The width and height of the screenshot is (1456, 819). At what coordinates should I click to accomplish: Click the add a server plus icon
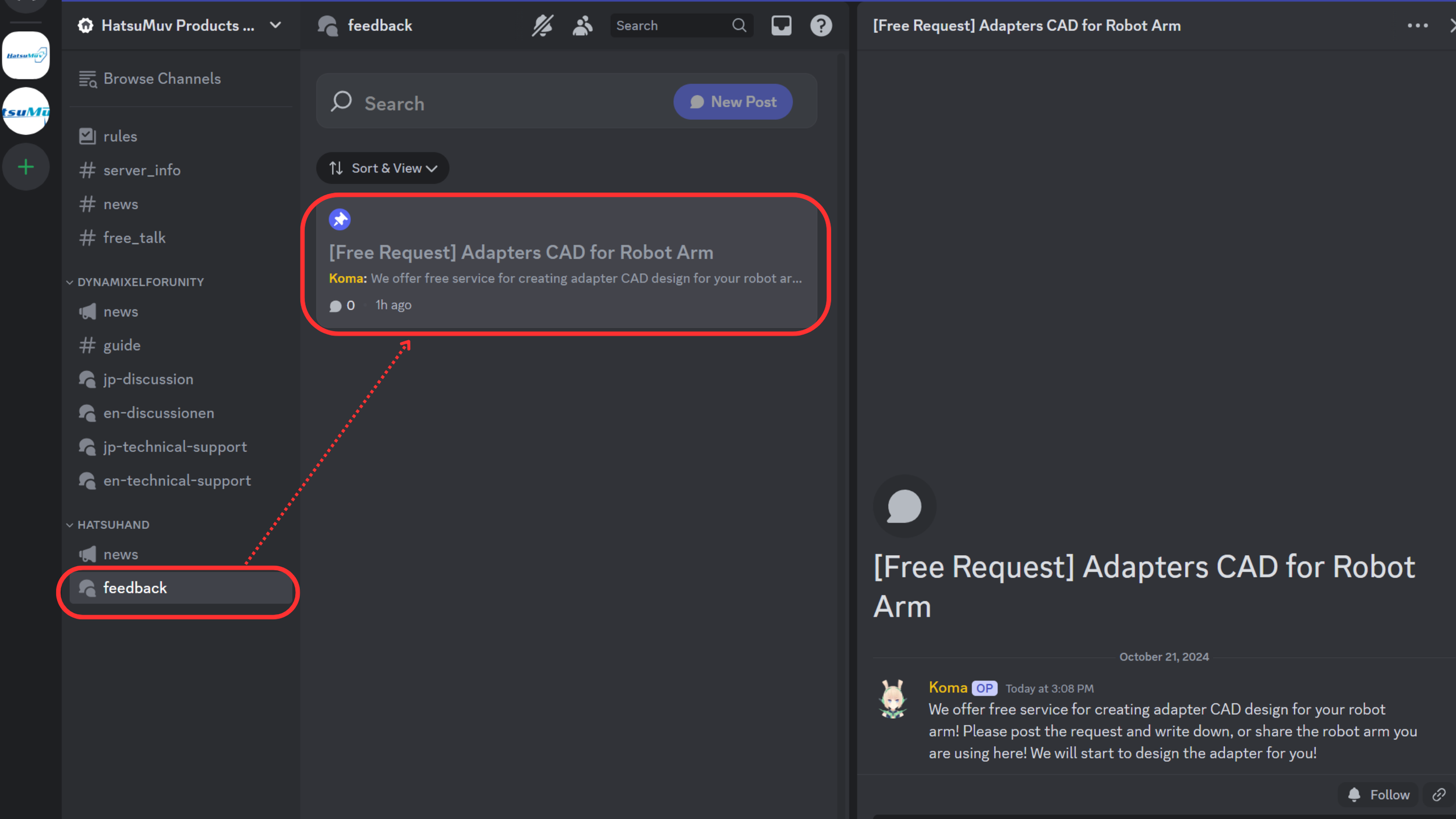(26, 167)
